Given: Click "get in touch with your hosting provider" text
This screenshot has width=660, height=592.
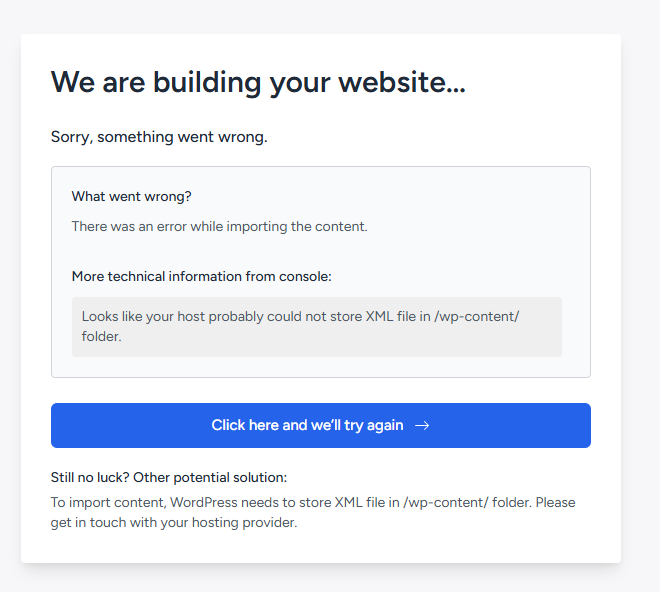Looking at the screenshot, I should [x=174, y=522].
